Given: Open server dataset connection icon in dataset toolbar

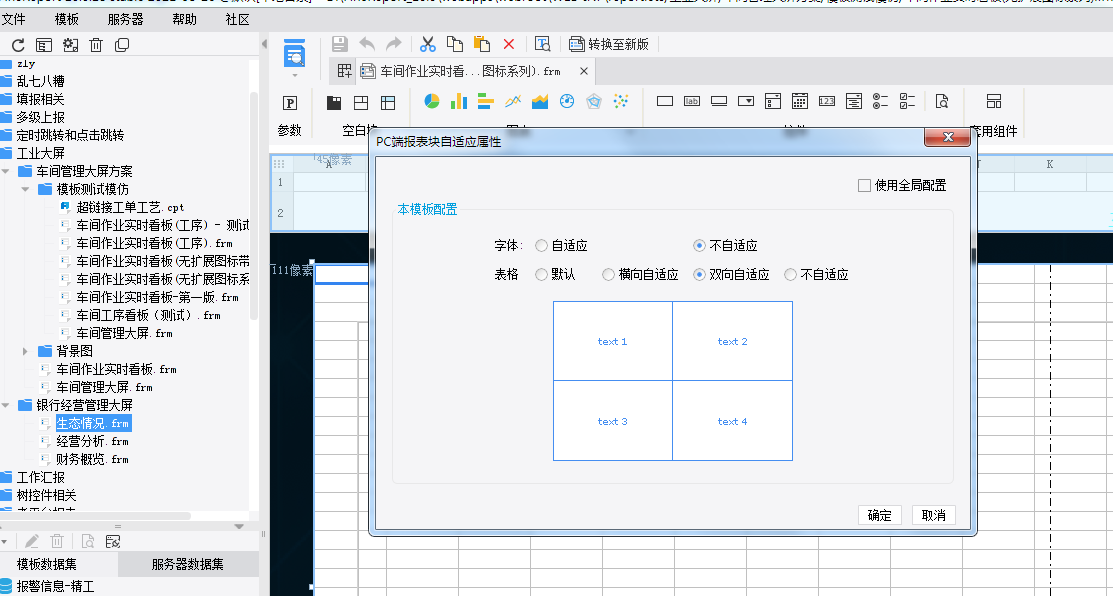Looking at the screenshot, I should pos(113,542).
